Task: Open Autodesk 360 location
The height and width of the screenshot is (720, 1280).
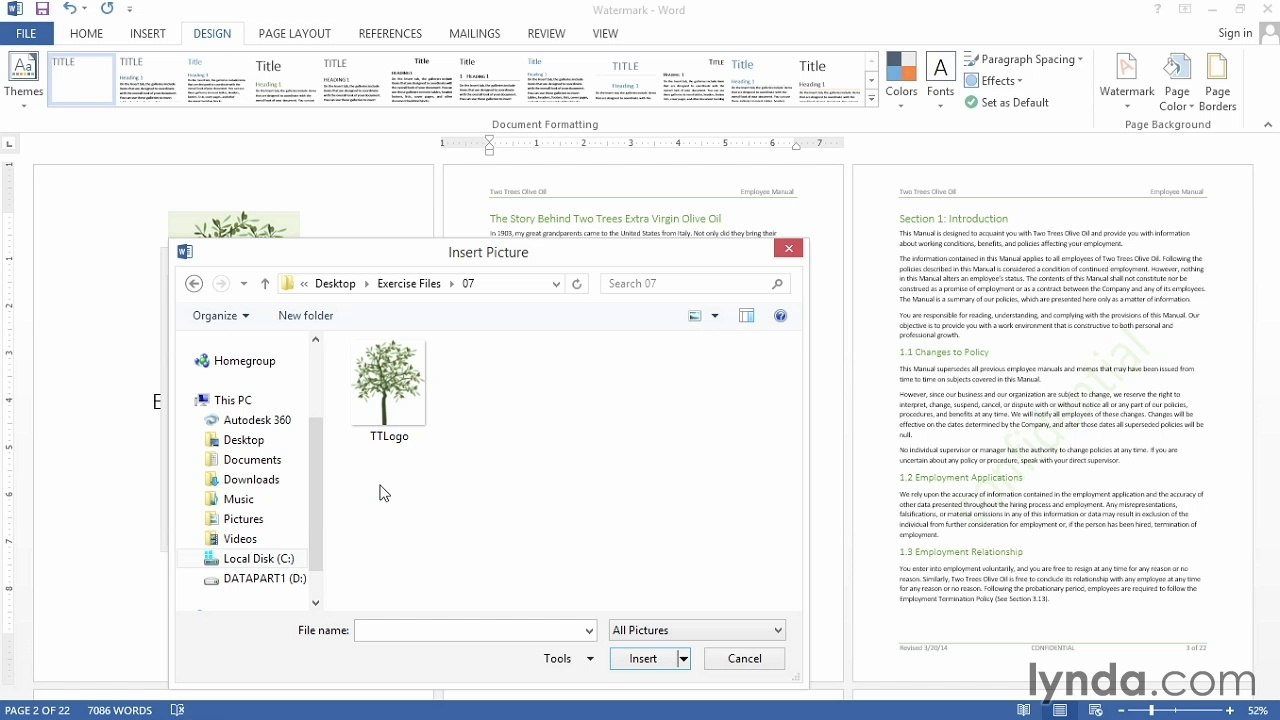Action: (x=247, y=420)
